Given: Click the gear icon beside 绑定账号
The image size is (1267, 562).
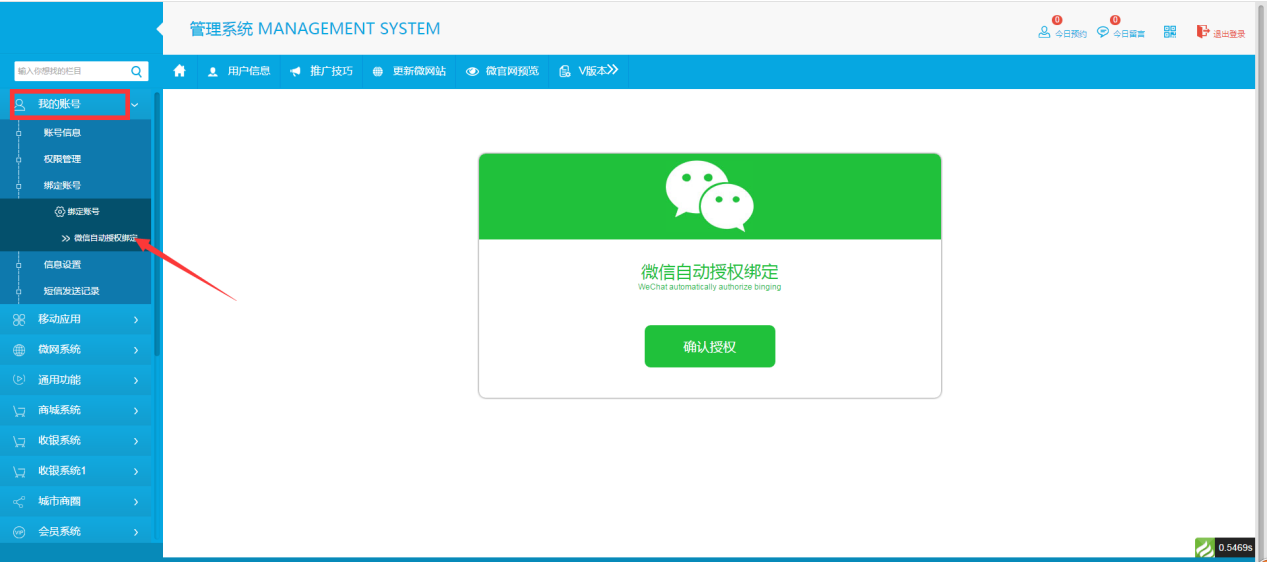Looking at the screenshot, I should [x=60, y=212].
